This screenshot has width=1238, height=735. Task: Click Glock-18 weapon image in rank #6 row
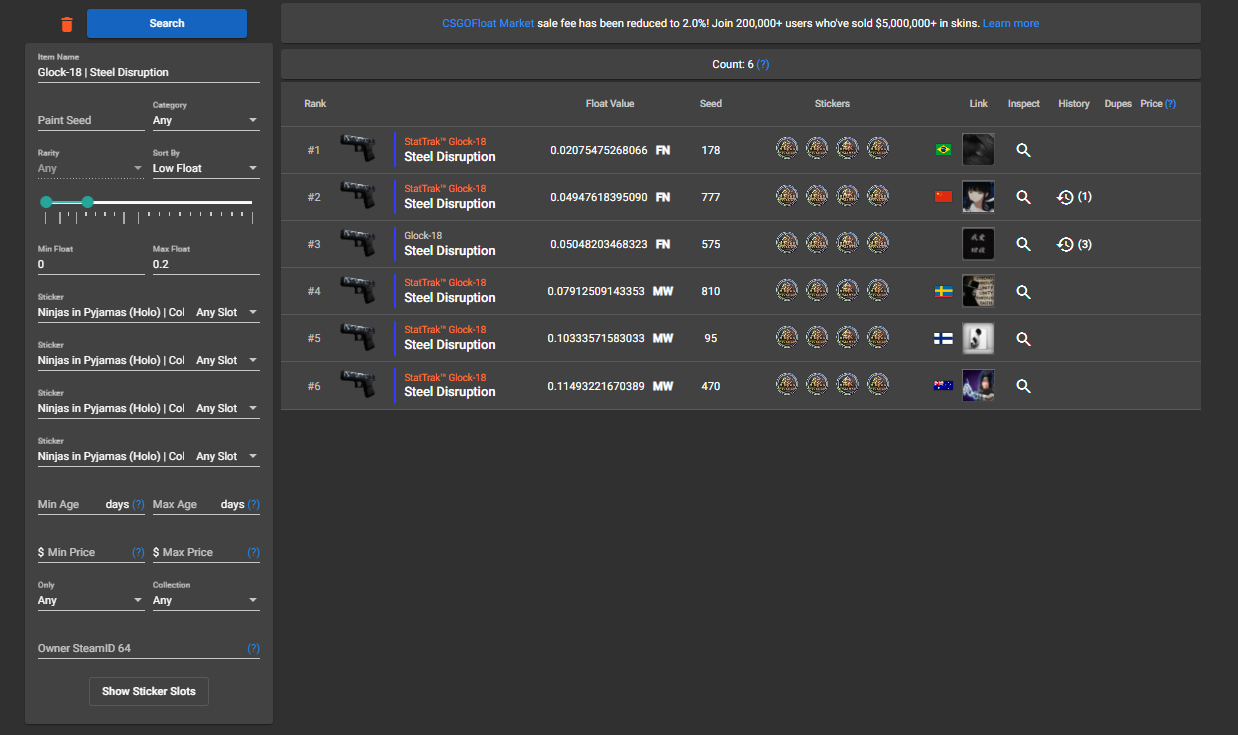358,385
